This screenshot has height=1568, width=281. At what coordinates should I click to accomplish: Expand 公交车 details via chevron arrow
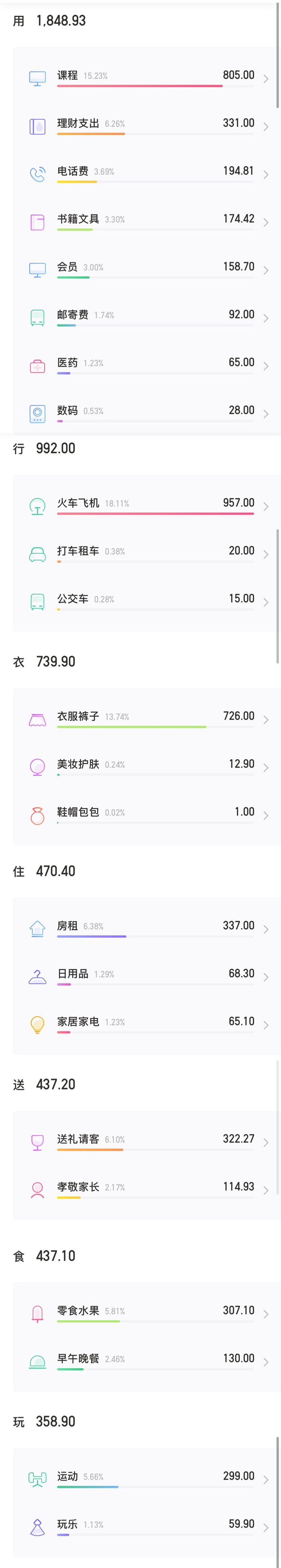(x=266, y=603)
